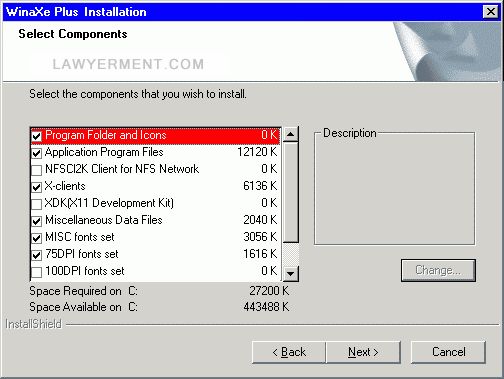Viewport: 504px width, 379px height.
Task: Select 'Application Program Files' row text
Action: [104, 152]
